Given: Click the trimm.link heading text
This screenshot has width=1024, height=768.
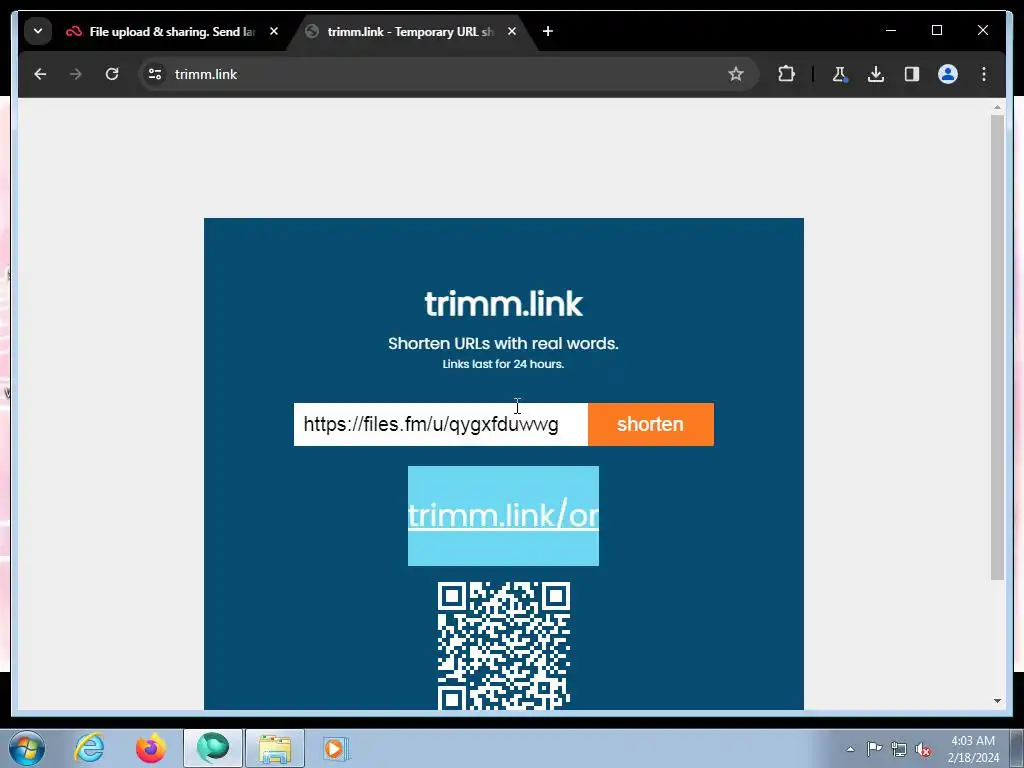Looking at the screenshot, I should click(504, 304).
